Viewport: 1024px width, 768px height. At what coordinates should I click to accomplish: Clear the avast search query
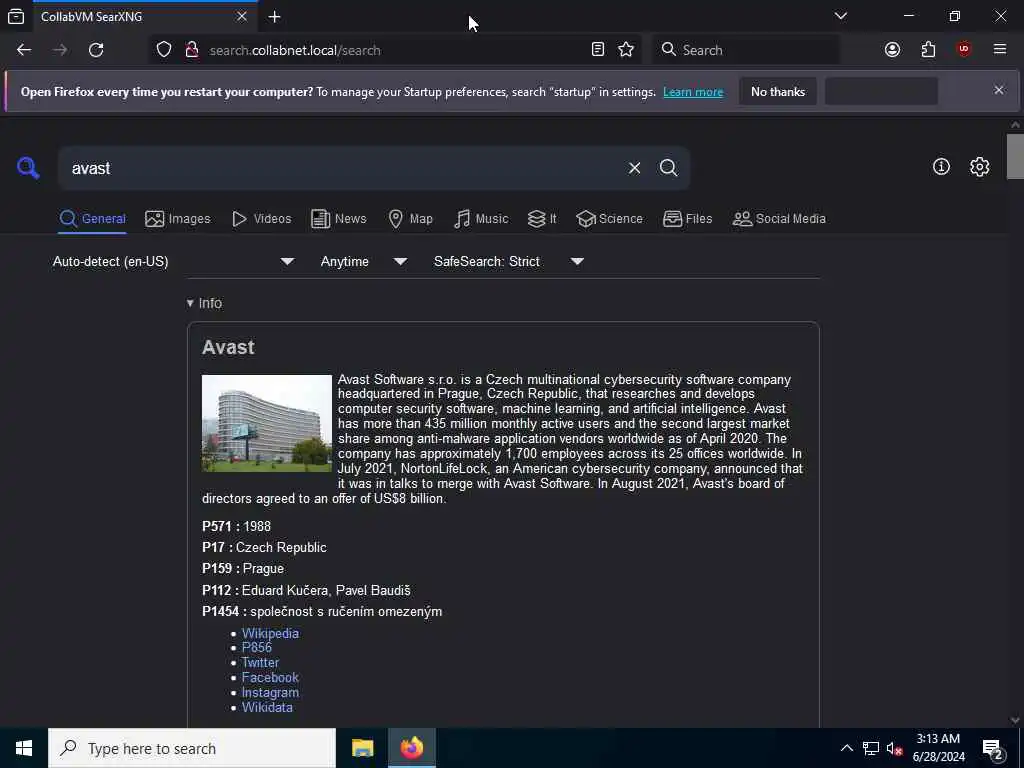(x=634, y=168)
